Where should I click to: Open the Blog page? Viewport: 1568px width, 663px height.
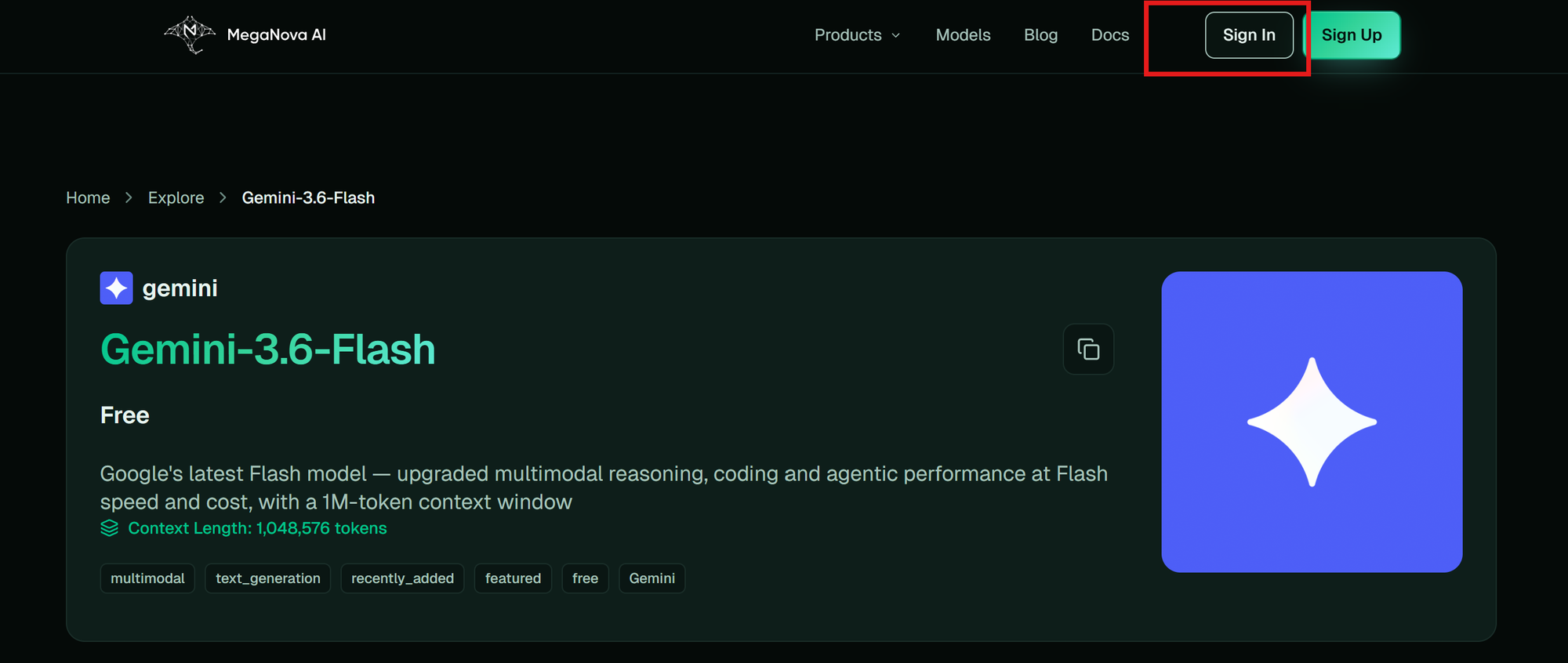pos(1040,35)
